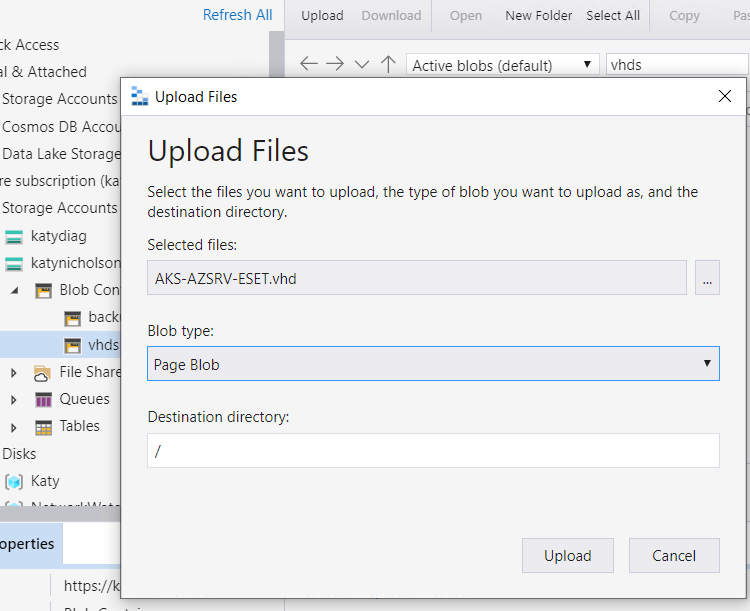Viewport: 750px width, 611px height.
Task: Expand the Tables tree node
Action: 14,426
